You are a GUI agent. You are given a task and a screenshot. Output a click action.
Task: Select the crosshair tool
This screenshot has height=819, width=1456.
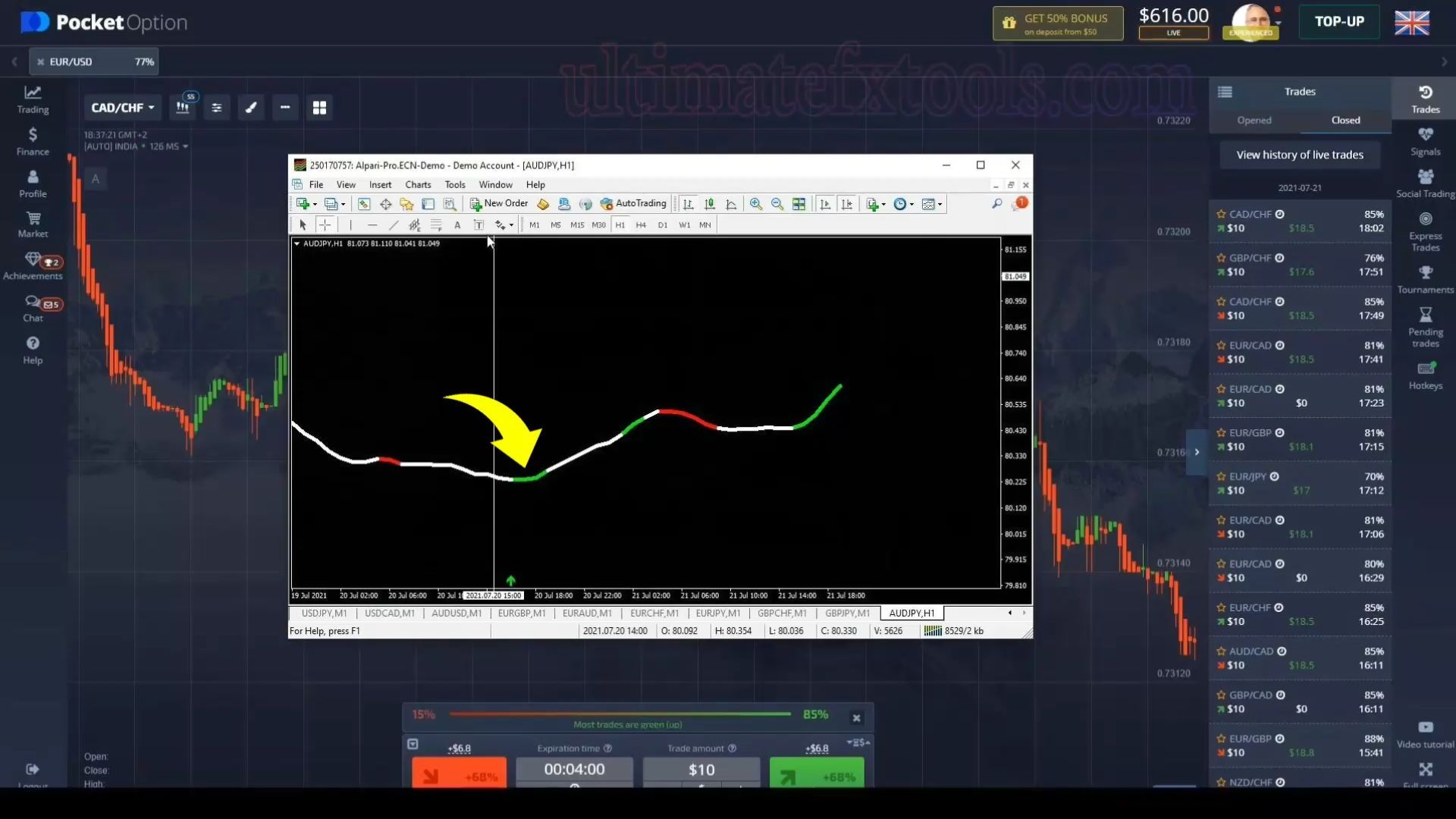(325, 225)
